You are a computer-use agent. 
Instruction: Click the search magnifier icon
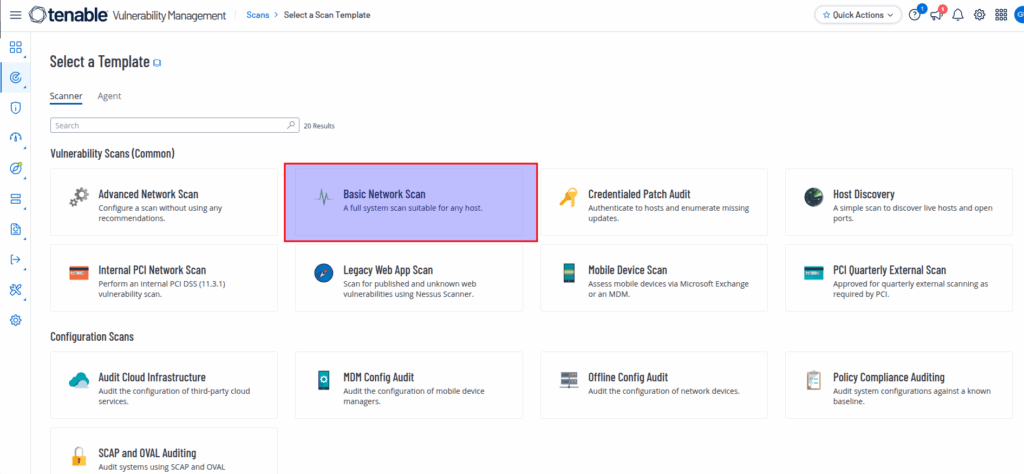coord(291,126)
